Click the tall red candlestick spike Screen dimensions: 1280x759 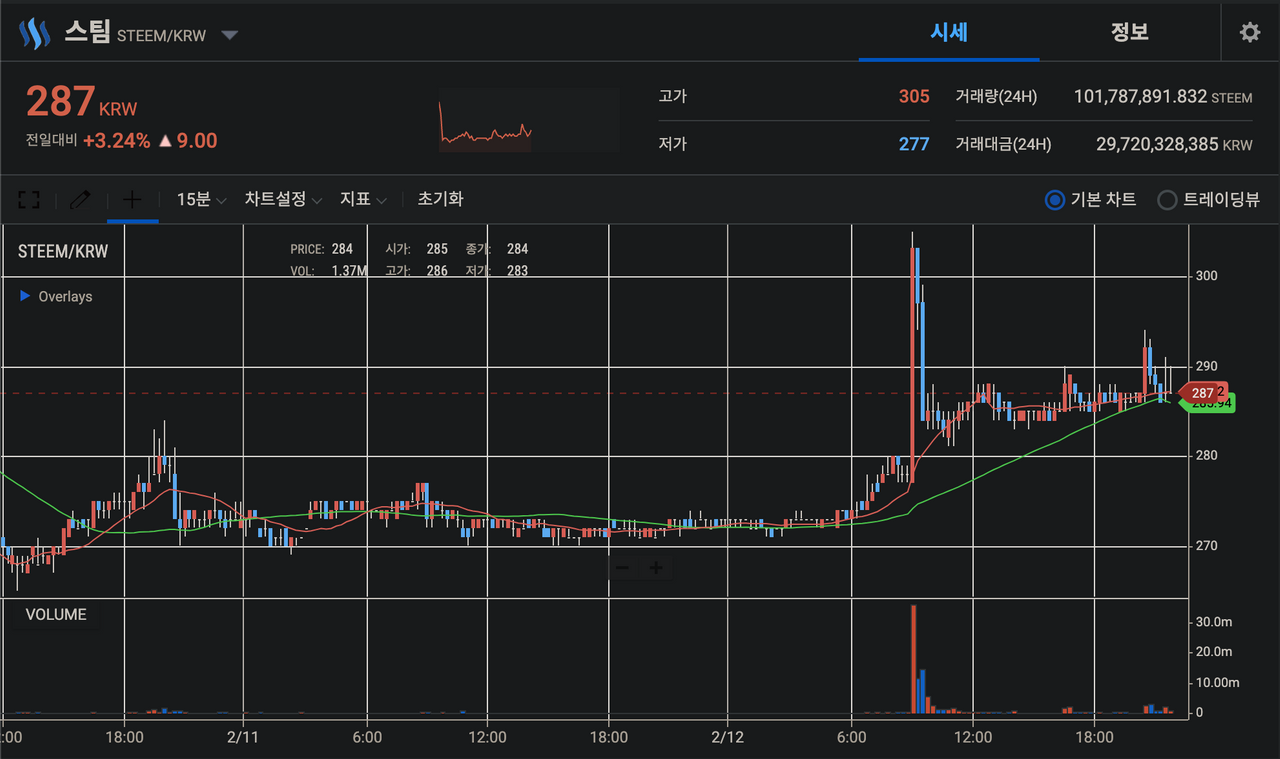tap(914, 365)
